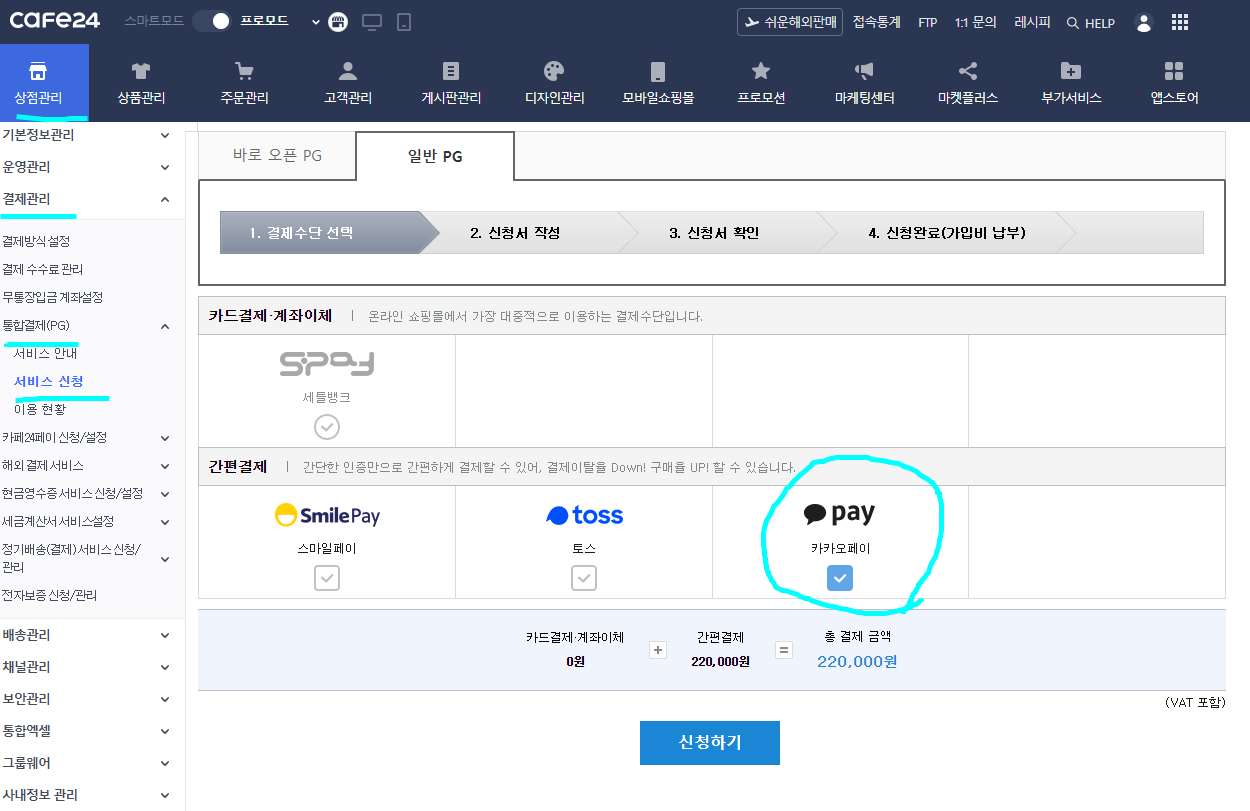The width and height of the screenshot is (1250, 811).
Task: Open 게시판관리 document icon menu
Action: pos(451,82)
